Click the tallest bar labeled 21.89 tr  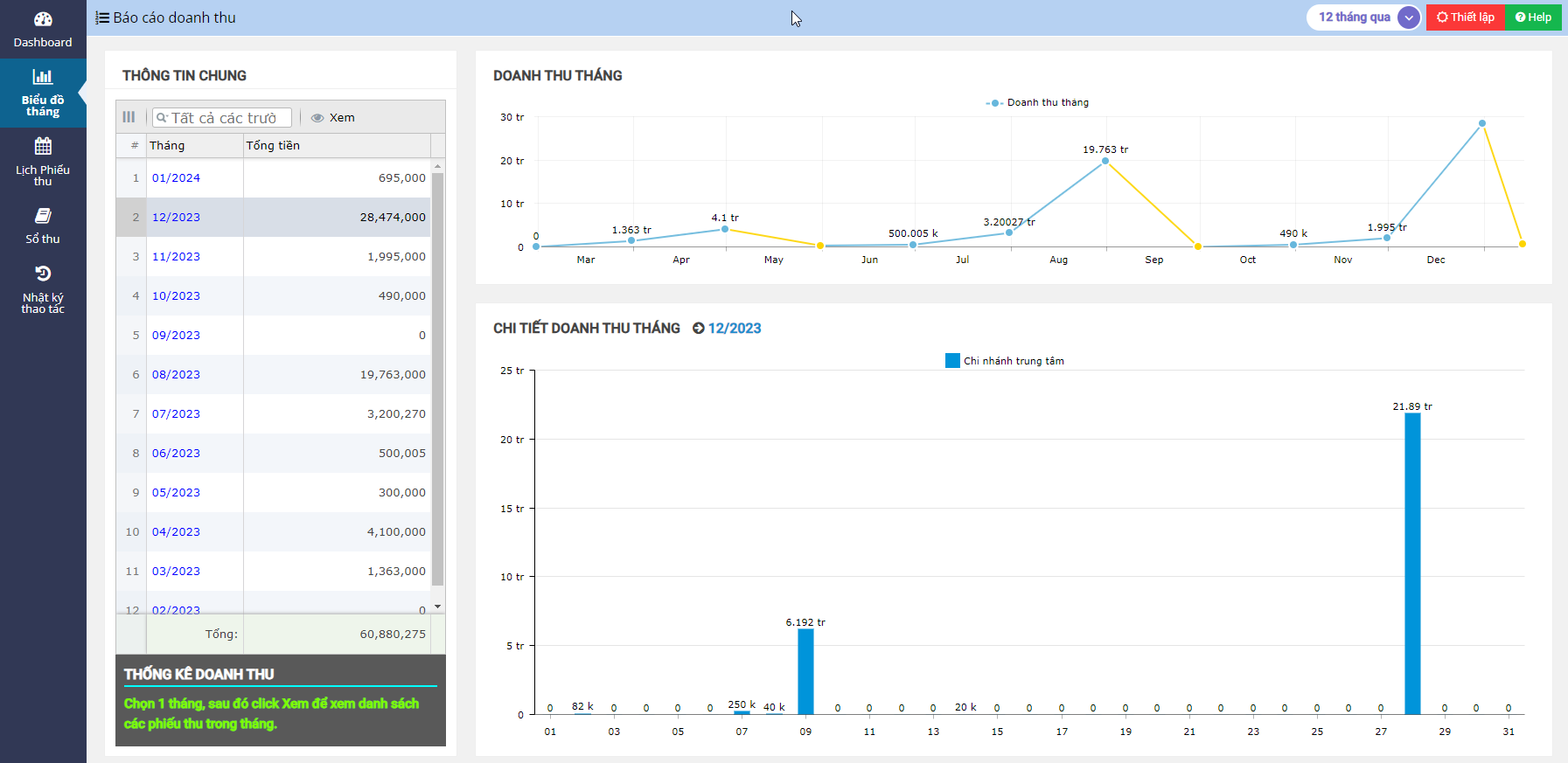tap(1412, 563)
